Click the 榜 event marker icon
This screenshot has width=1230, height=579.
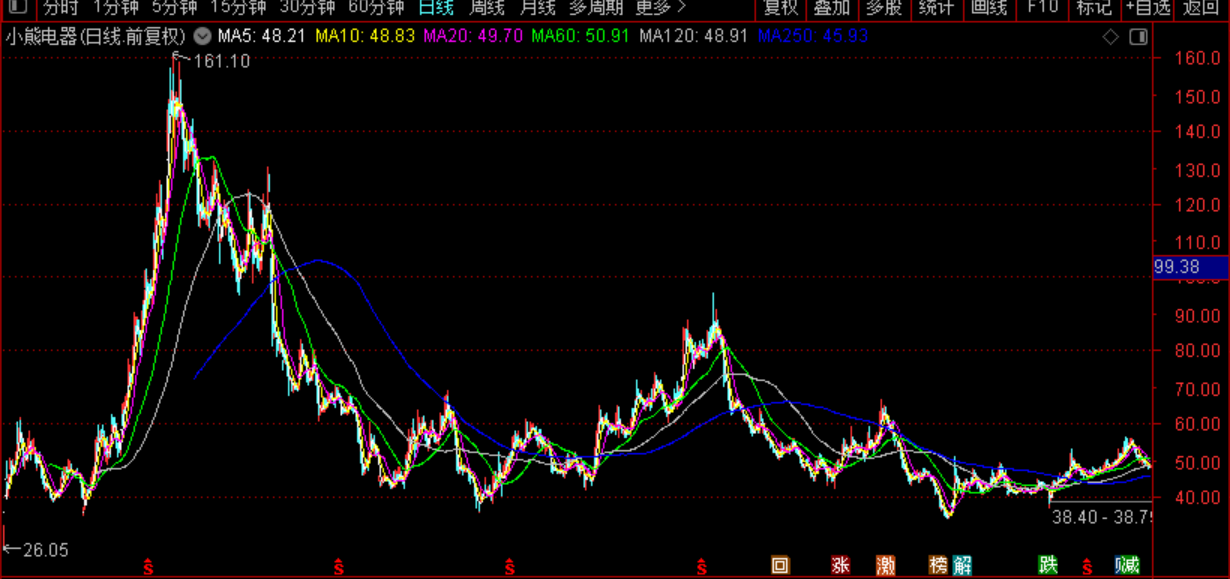(x=938, y=565)
